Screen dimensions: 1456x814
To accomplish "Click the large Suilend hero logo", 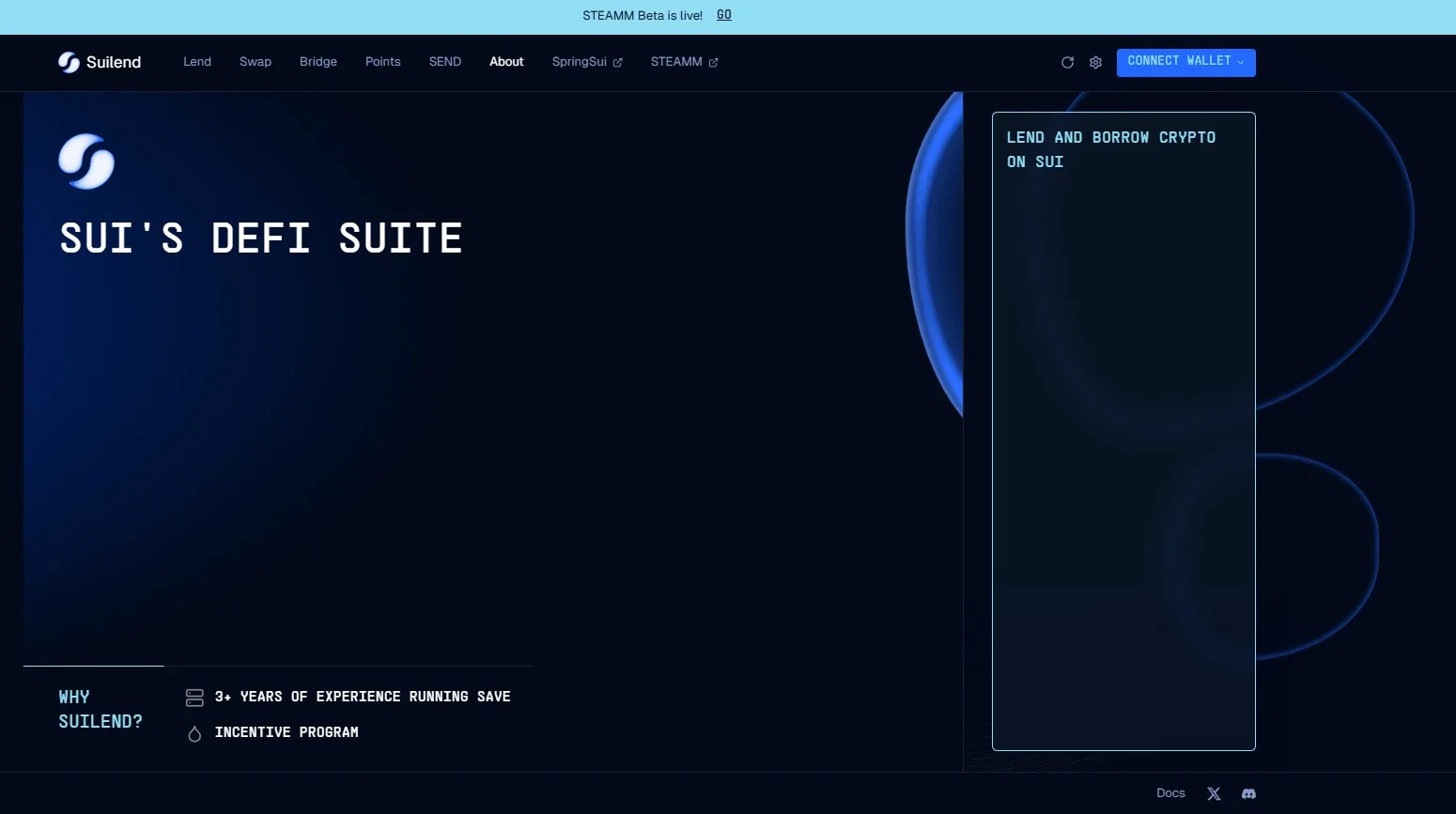I will (86, 161).
